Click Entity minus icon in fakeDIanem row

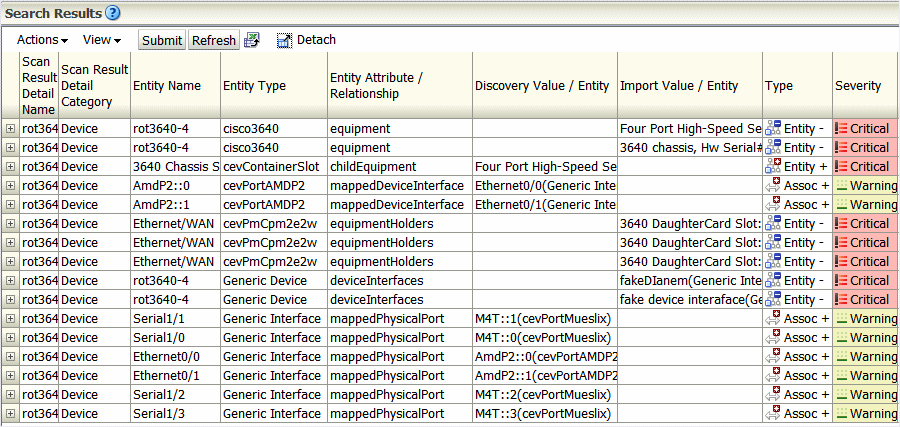point(773,281)
